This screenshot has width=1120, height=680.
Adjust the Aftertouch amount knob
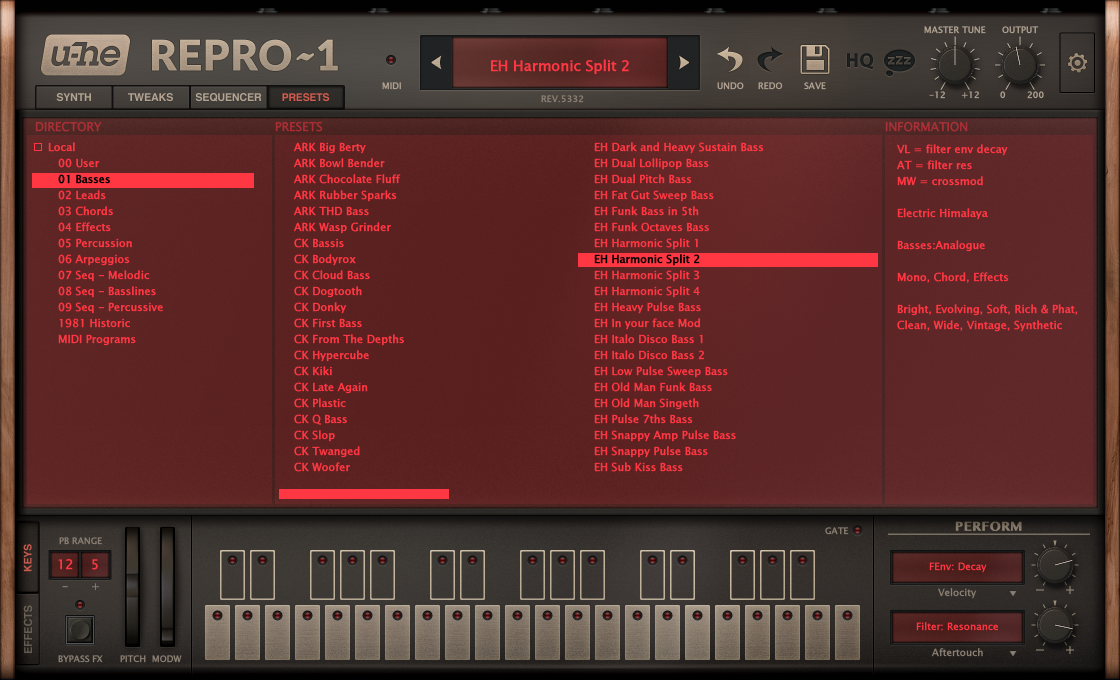1055,625
